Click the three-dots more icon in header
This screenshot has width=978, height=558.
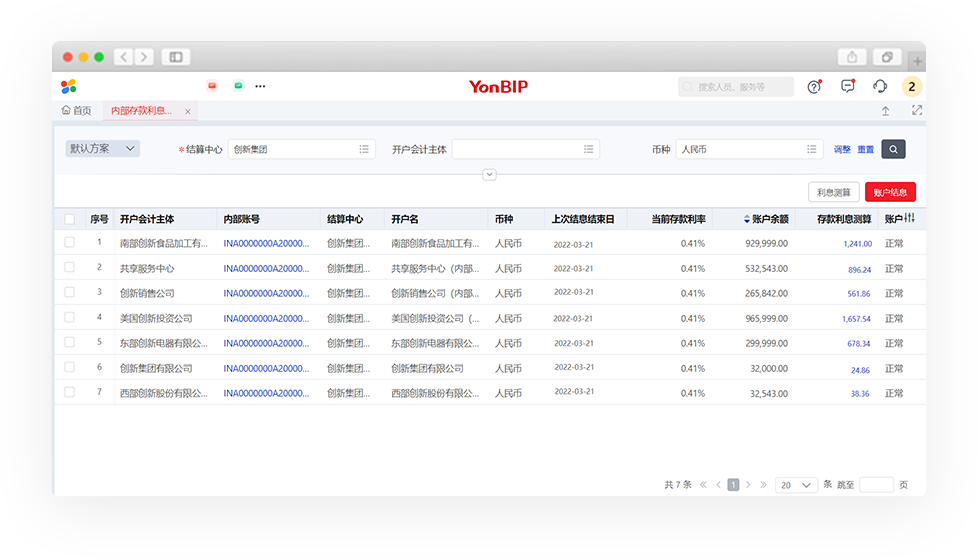tap(260, 87)
